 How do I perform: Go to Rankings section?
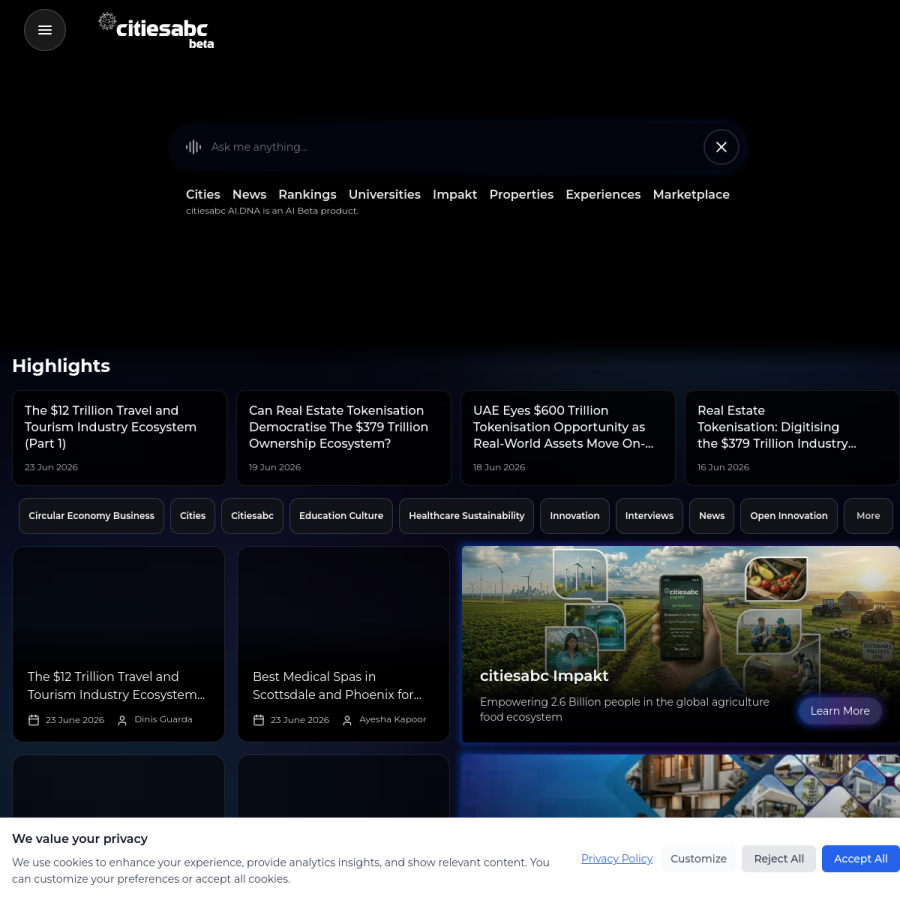coord(307,195)
